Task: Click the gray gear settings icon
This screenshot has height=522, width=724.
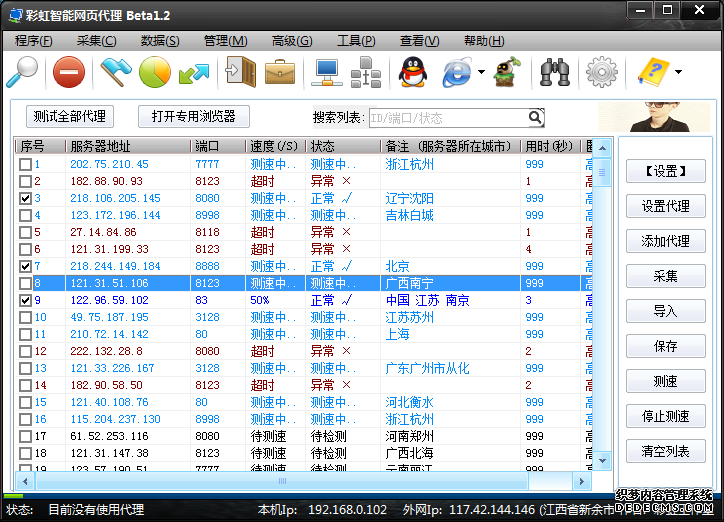Action: click(602, 72)
